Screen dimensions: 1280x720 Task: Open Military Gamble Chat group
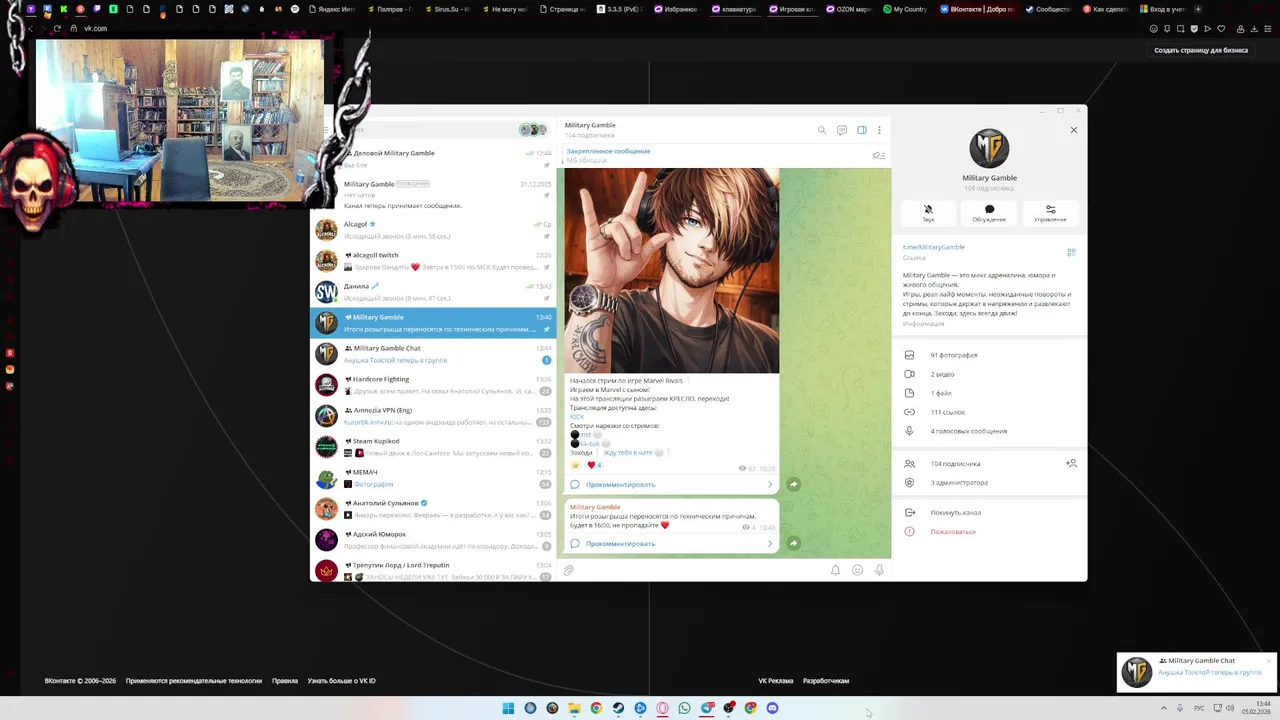pos(434,354)
